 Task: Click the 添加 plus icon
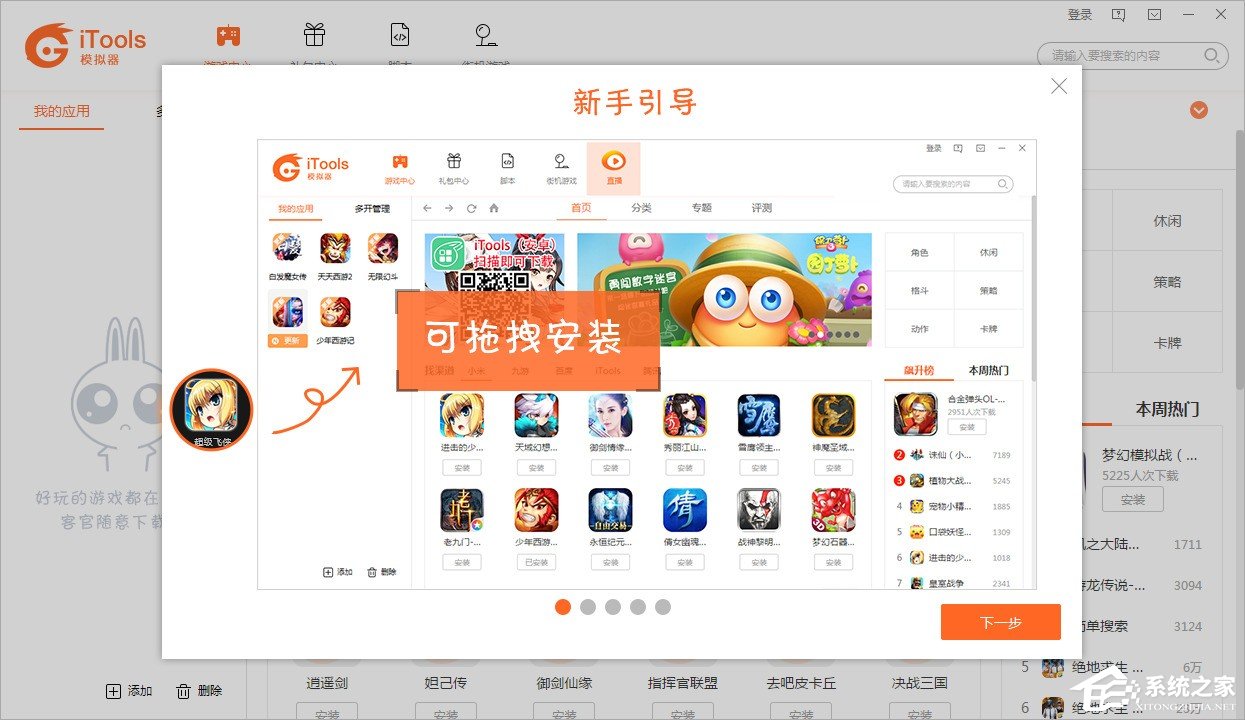point(113,691)
